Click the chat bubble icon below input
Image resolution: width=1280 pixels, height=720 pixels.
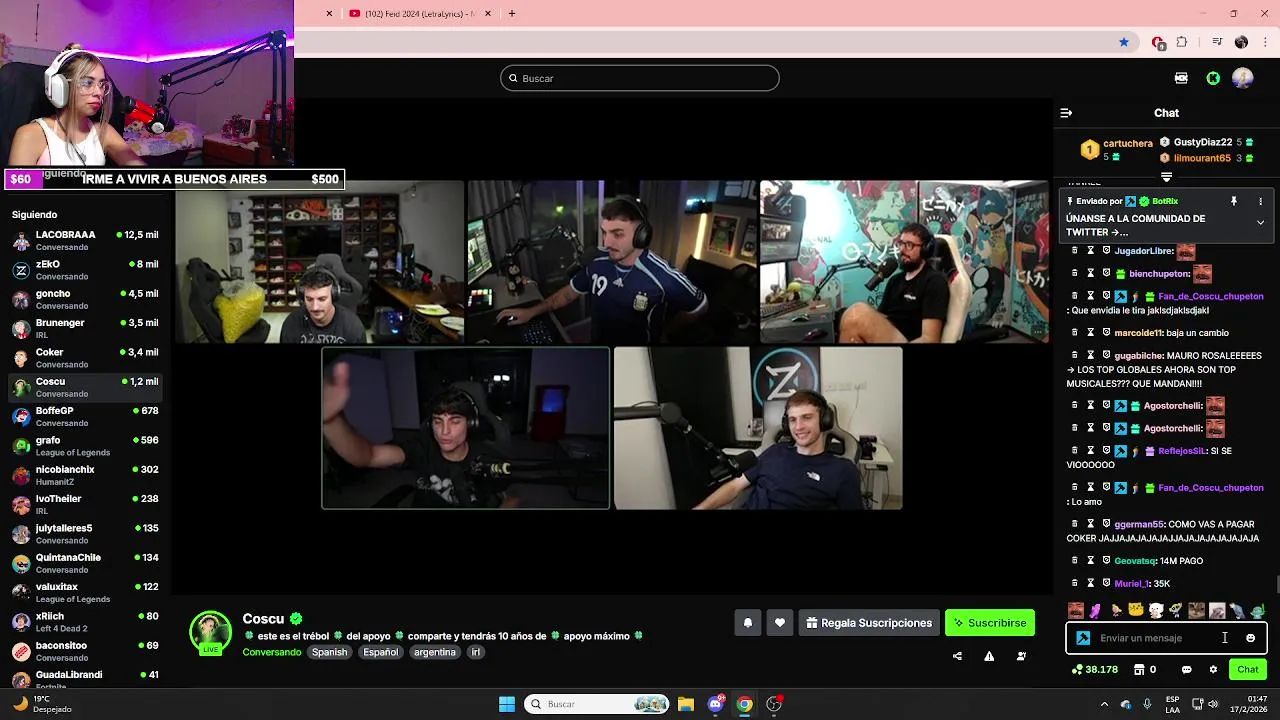tap(1187, 670)
